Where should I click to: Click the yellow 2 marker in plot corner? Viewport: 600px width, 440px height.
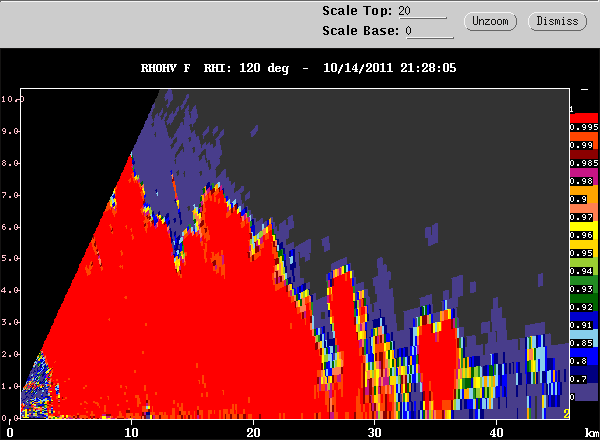coord(566,414)
